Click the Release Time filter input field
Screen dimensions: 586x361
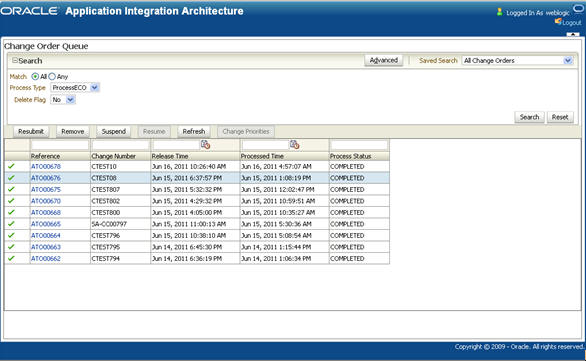[176, 145]
